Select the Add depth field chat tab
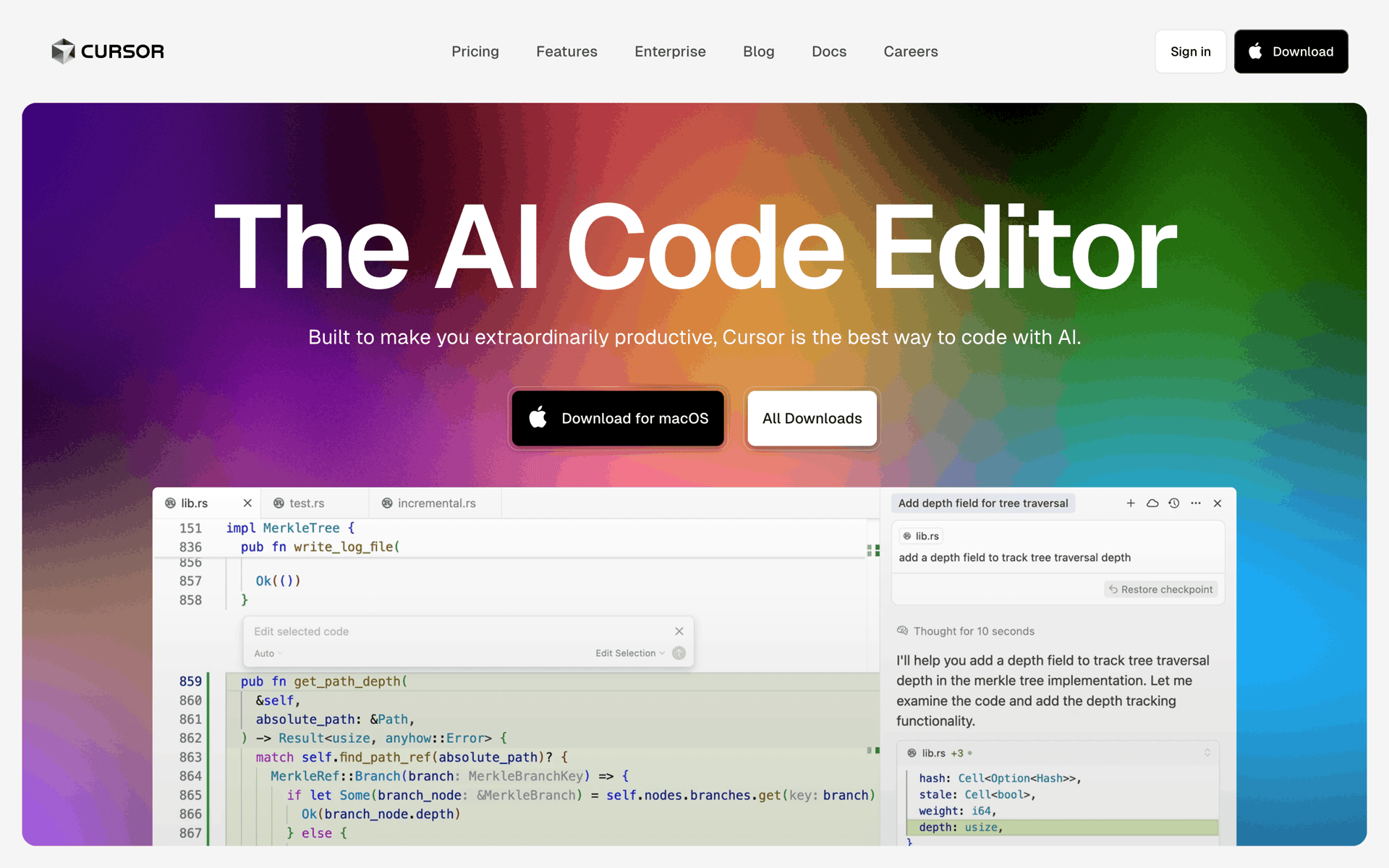The width and height of the screenshot is (1389, 868). click(983, 503)
